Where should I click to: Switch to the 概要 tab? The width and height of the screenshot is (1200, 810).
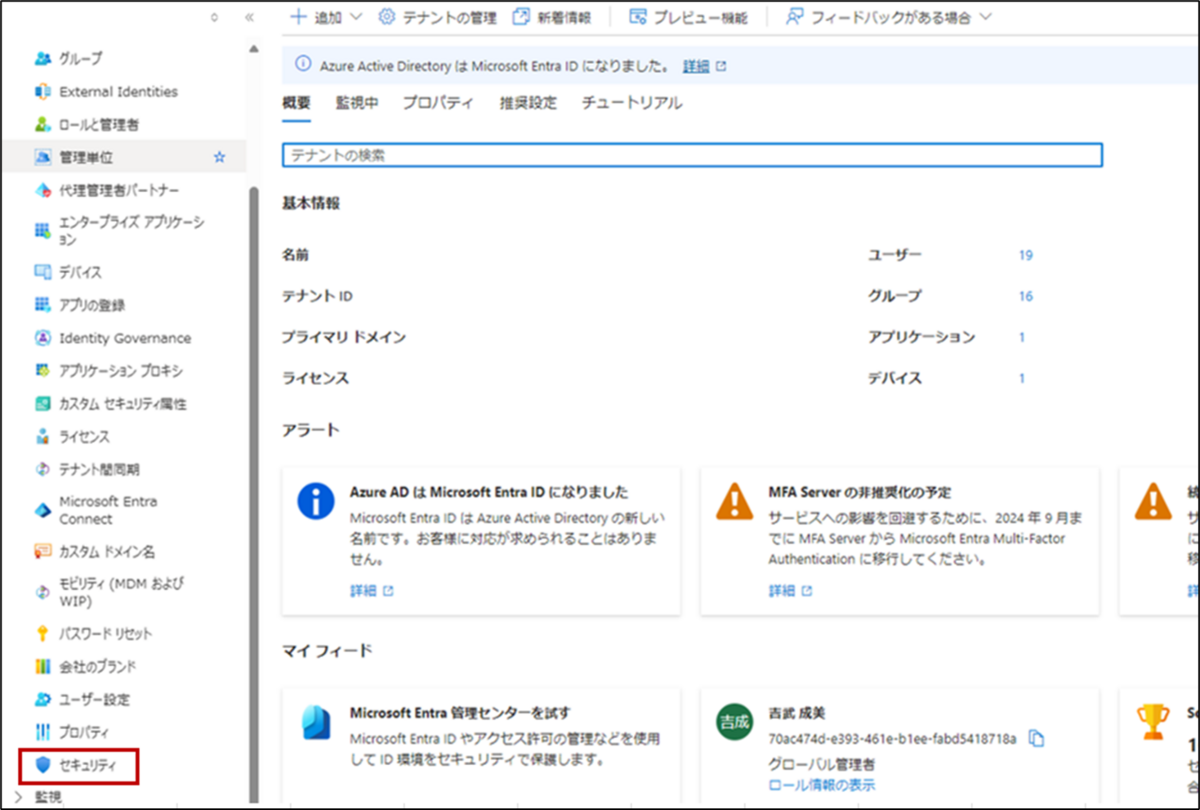(x=296, y=103)
